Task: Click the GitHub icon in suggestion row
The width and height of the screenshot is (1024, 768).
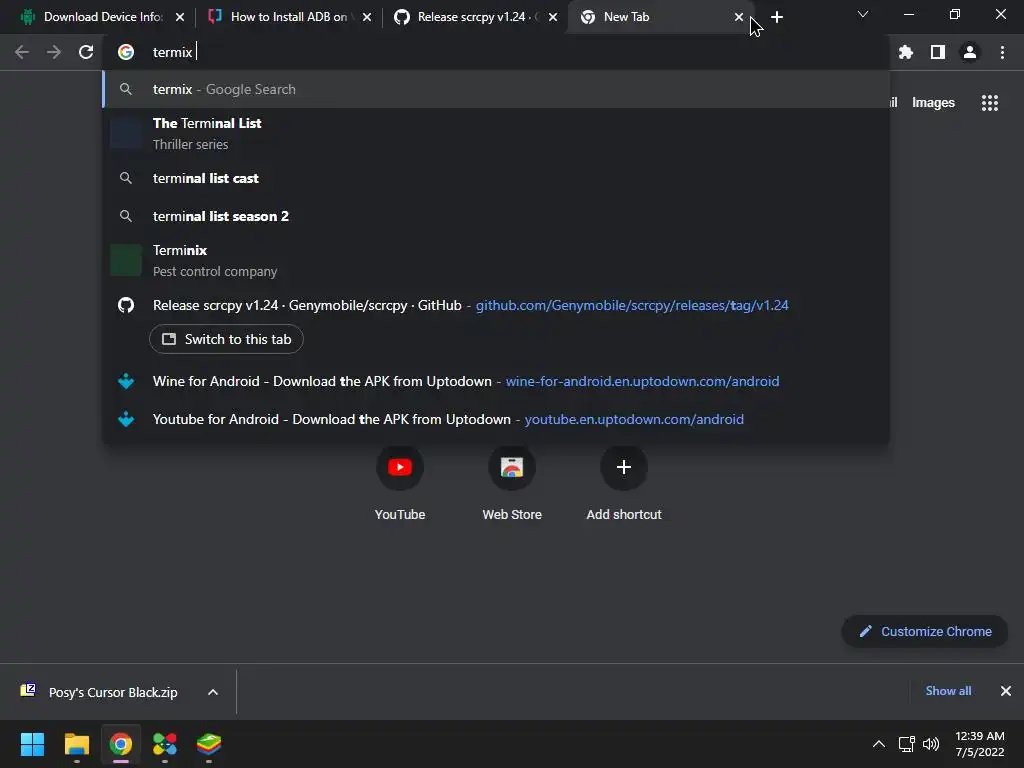Action: [126, 305]
